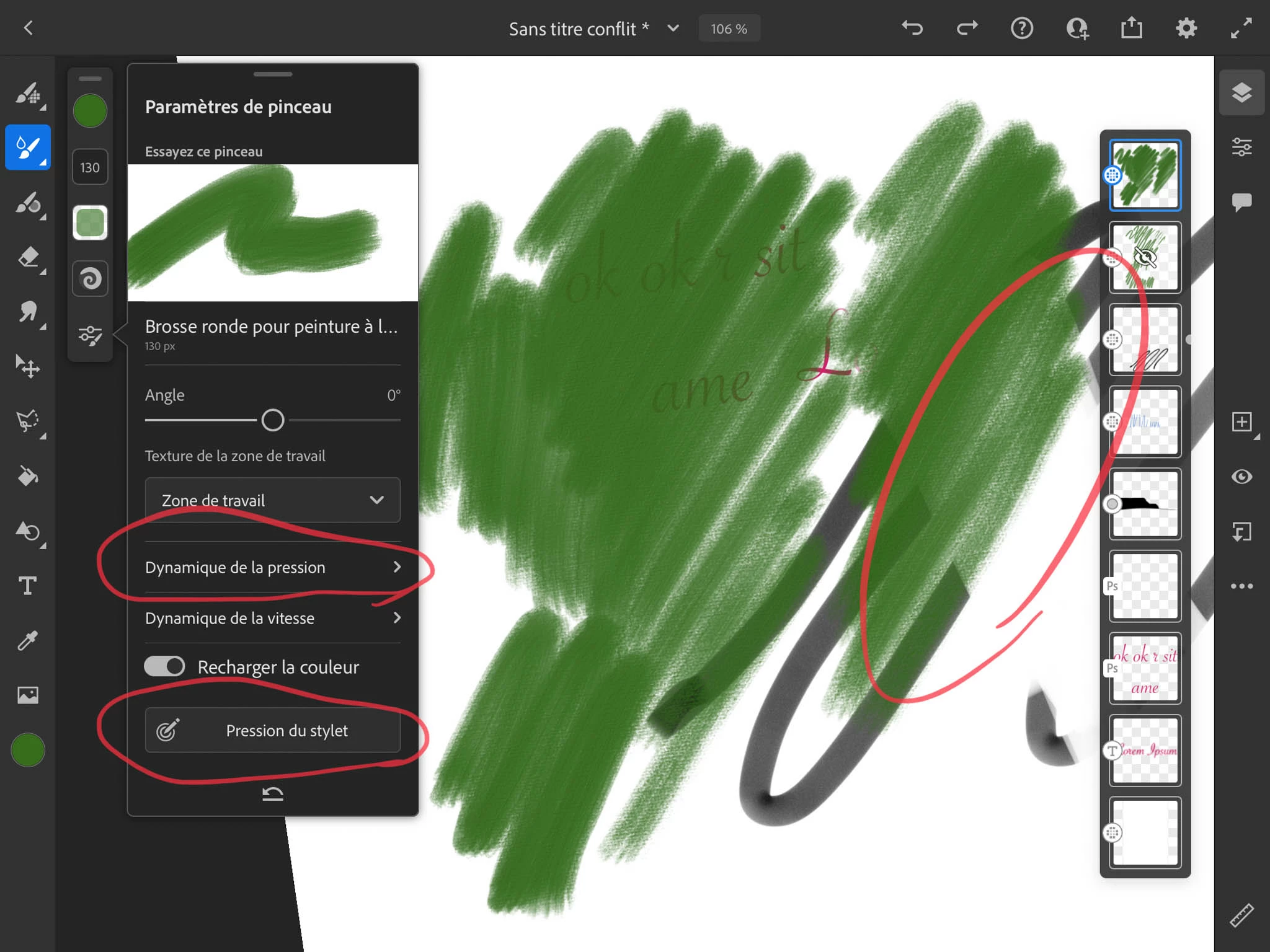This screenshot has height=952, width=1270.
Task: Add a new layer with plus icon
Action: [x=1241, y=422]
